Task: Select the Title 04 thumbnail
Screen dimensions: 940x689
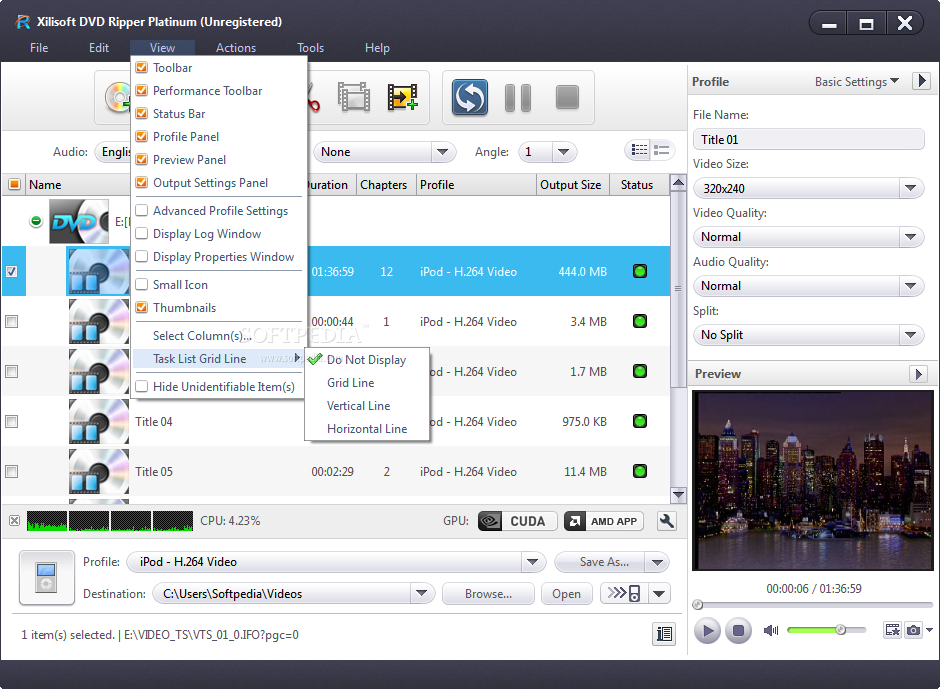Action: [99, 422]
